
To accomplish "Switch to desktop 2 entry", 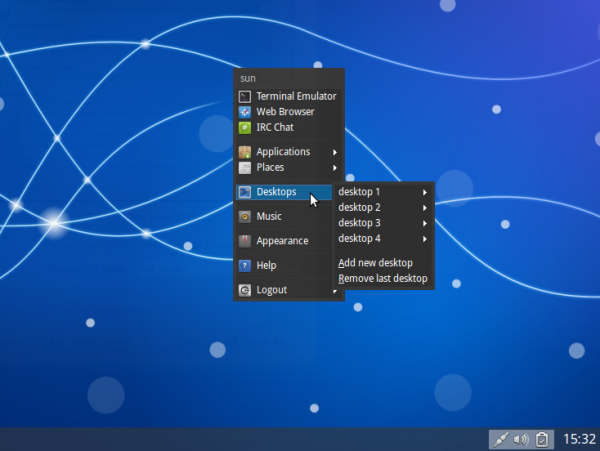I will [360, 208].
